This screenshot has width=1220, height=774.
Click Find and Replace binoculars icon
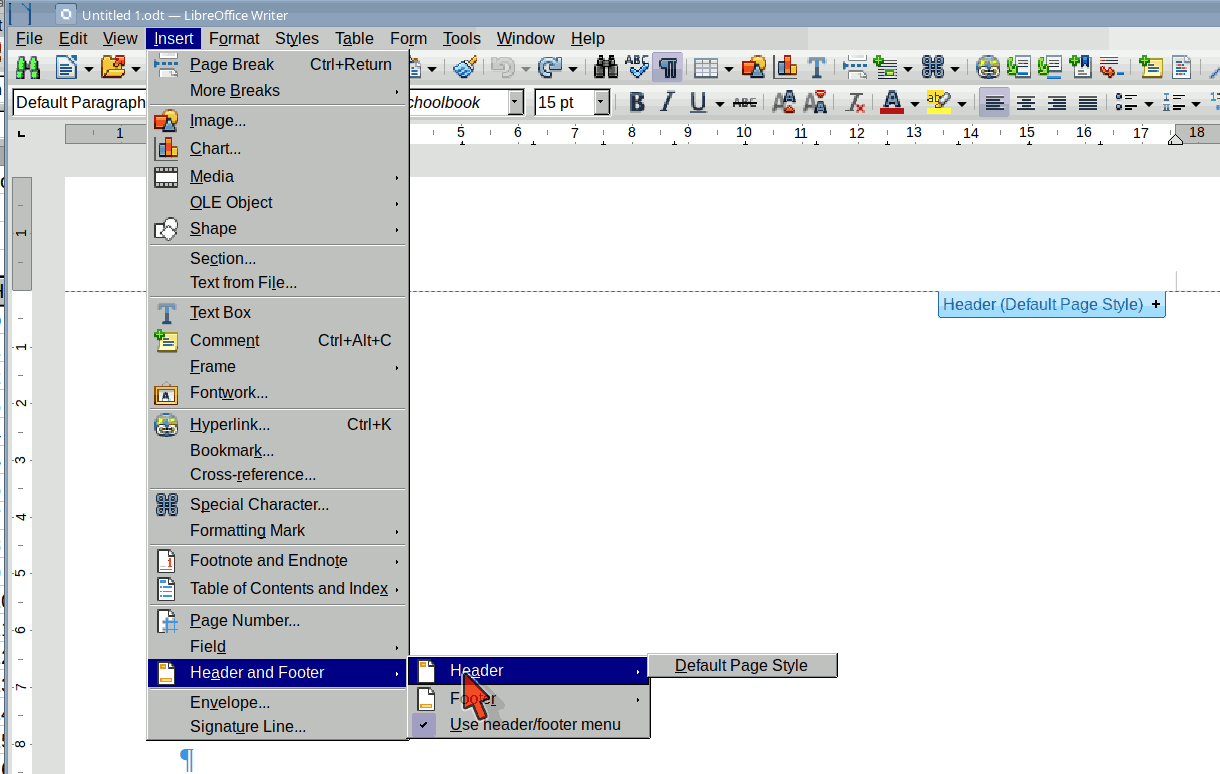point(606,67)
